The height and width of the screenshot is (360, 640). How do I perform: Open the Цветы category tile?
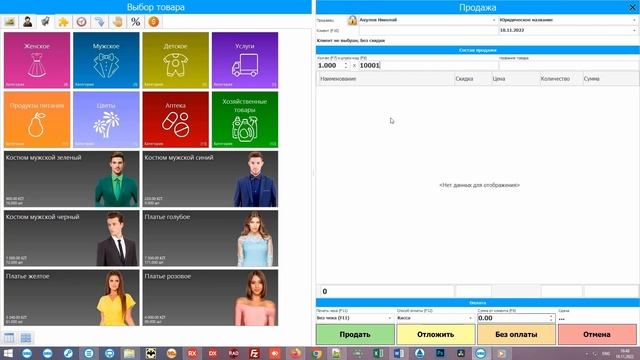pyautogui.click(x=106, y=120)
